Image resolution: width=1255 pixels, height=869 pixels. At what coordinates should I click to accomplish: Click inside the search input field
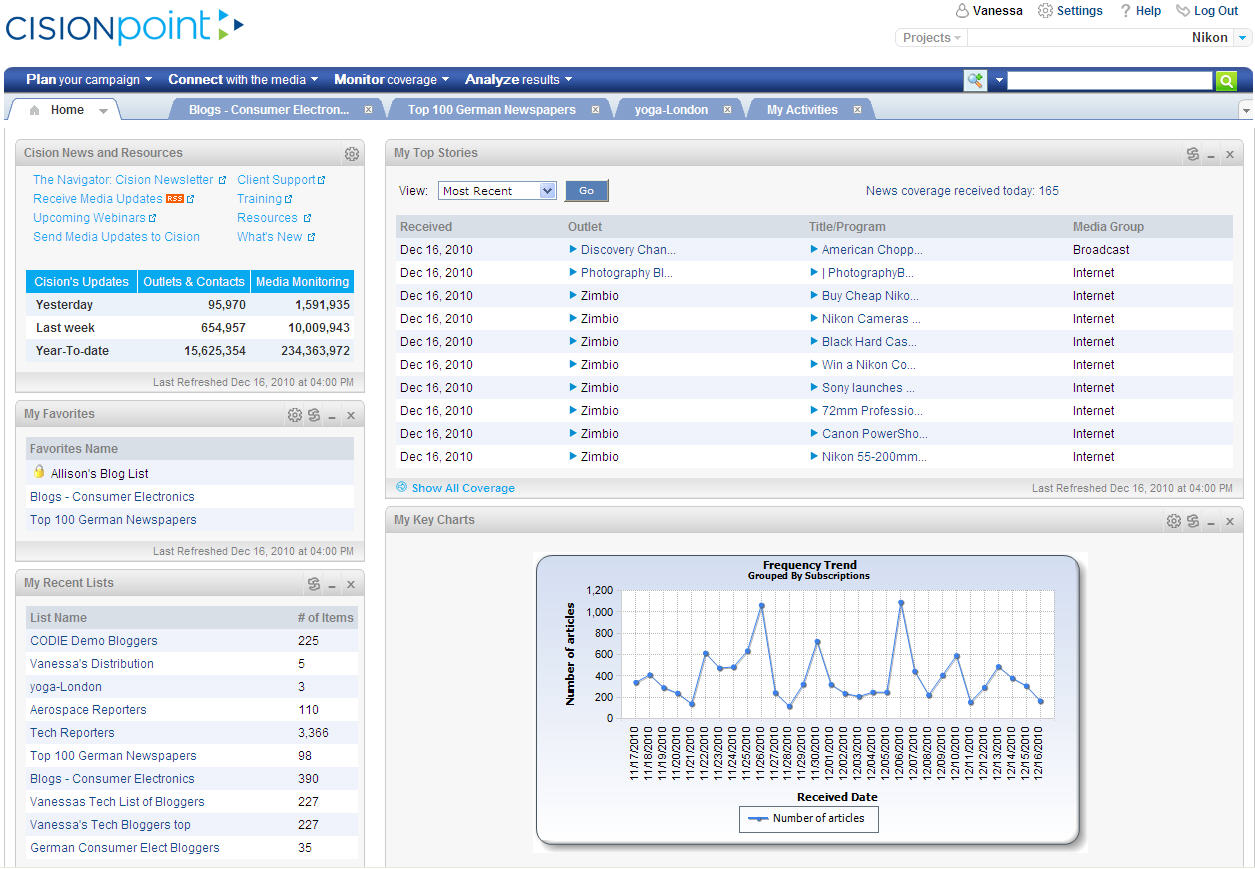(1110, 79)
